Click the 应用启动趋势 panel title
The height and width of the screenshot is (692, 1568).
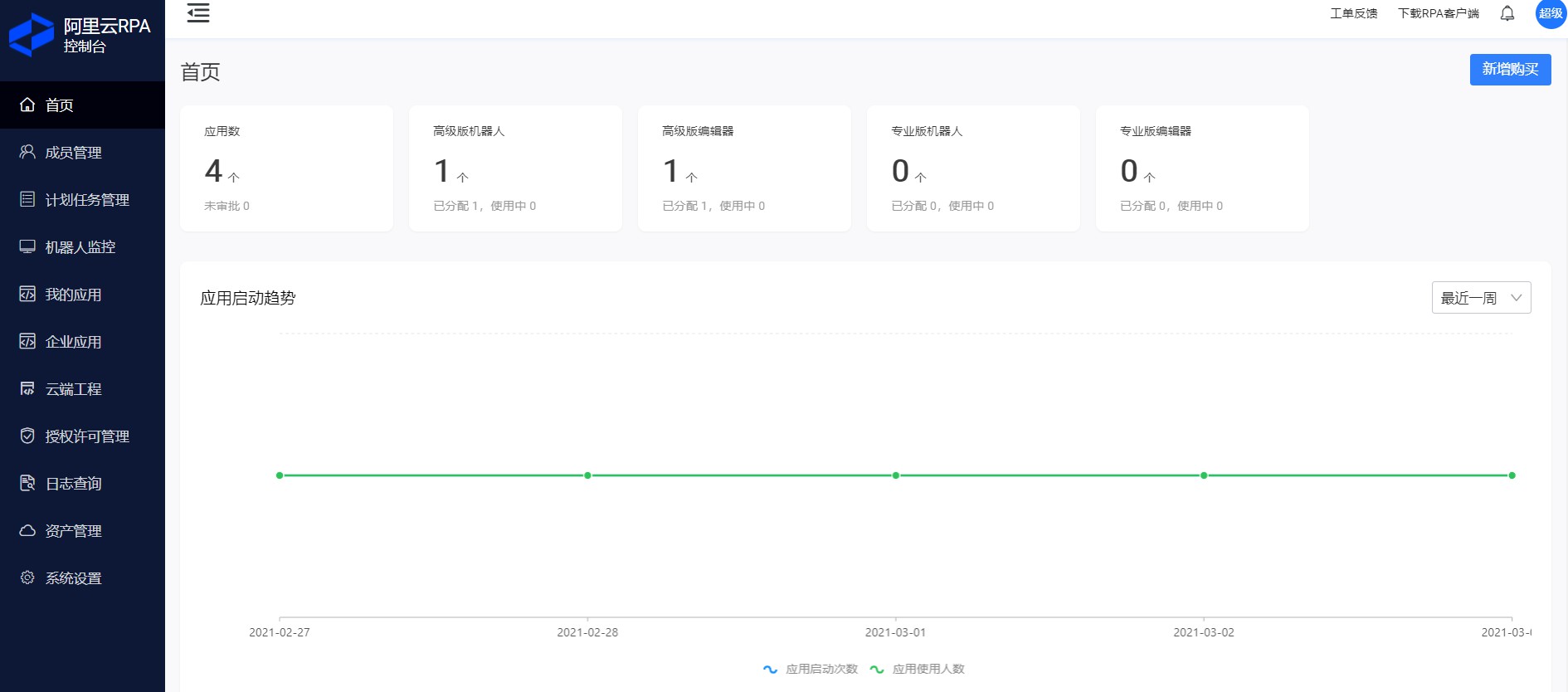click(x=248, y=298)
